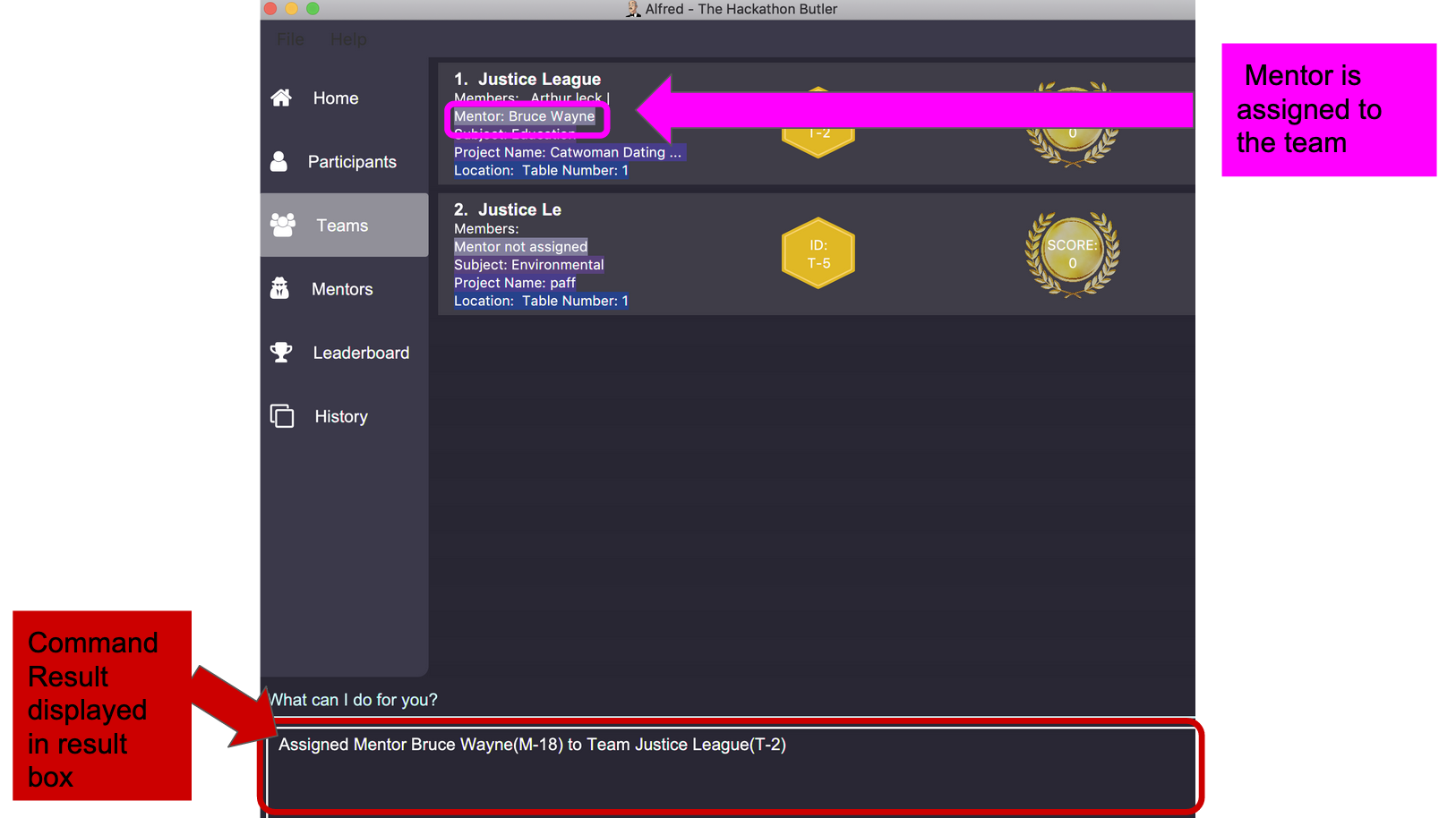Click 'Mentor: Bruce Wayne' label
This screenshot has width=1456, height=818.
coord(524,116)
